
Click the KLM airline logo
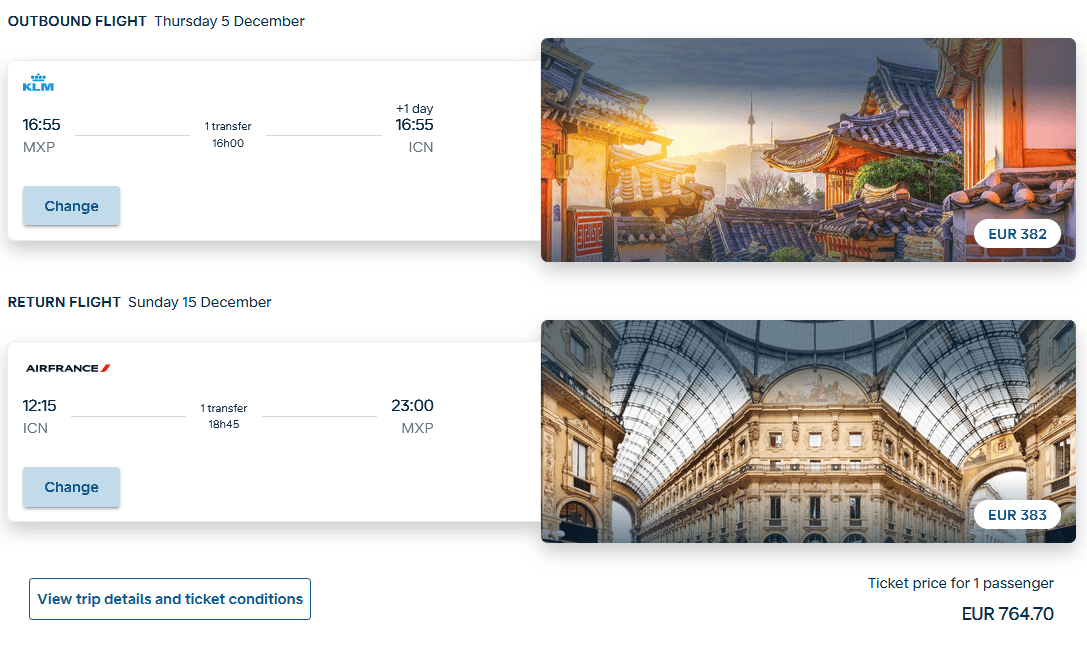(x=38, y=83)
